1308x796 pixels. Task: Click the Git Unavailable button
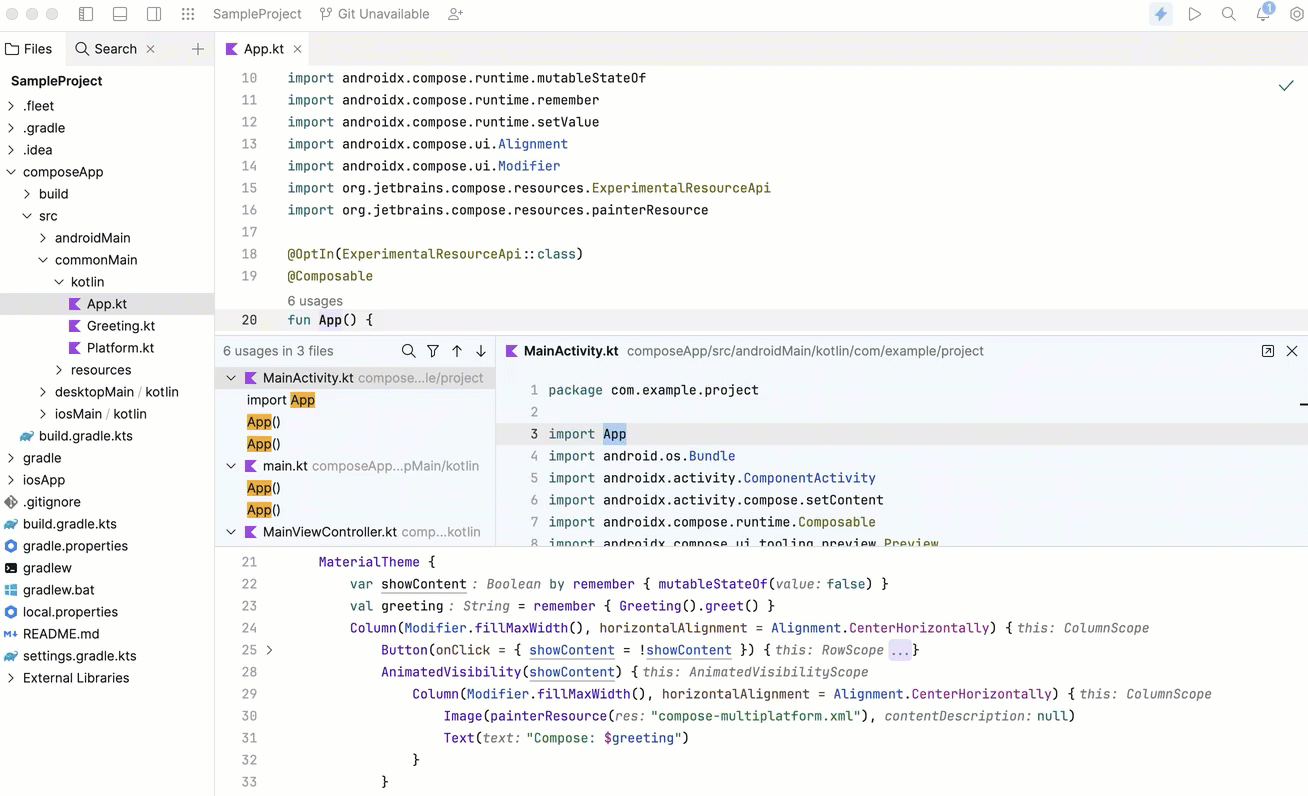374,14
